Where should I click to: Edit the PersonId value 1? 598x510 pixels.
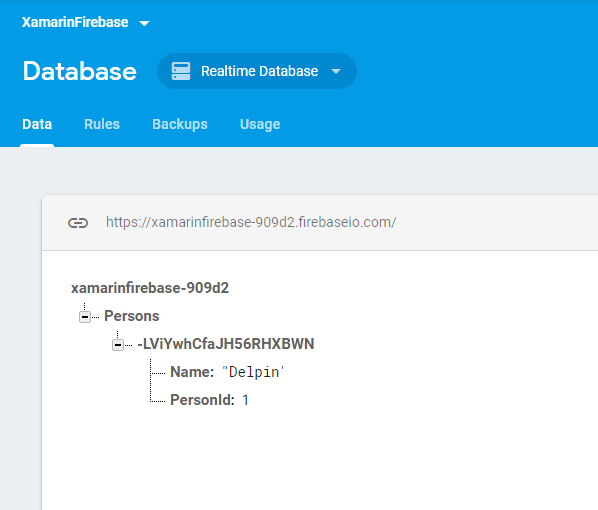point(245,400)
